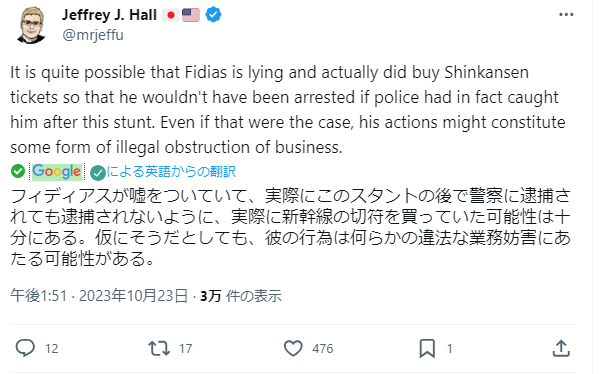The height and width of the screenshot is (374, 603).
Task: Click the Japan flag emoji in name
Action: [171, 15]
